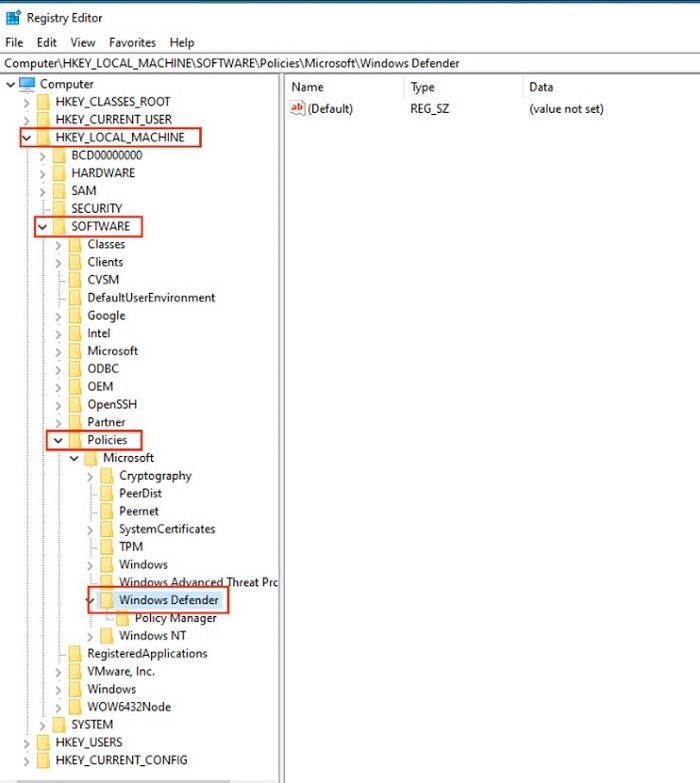This screenshot has width=700, height=783.
Task: Collapse the HKEY_LOCAL_MACHINE branch
Action: [x=26, y=137]
